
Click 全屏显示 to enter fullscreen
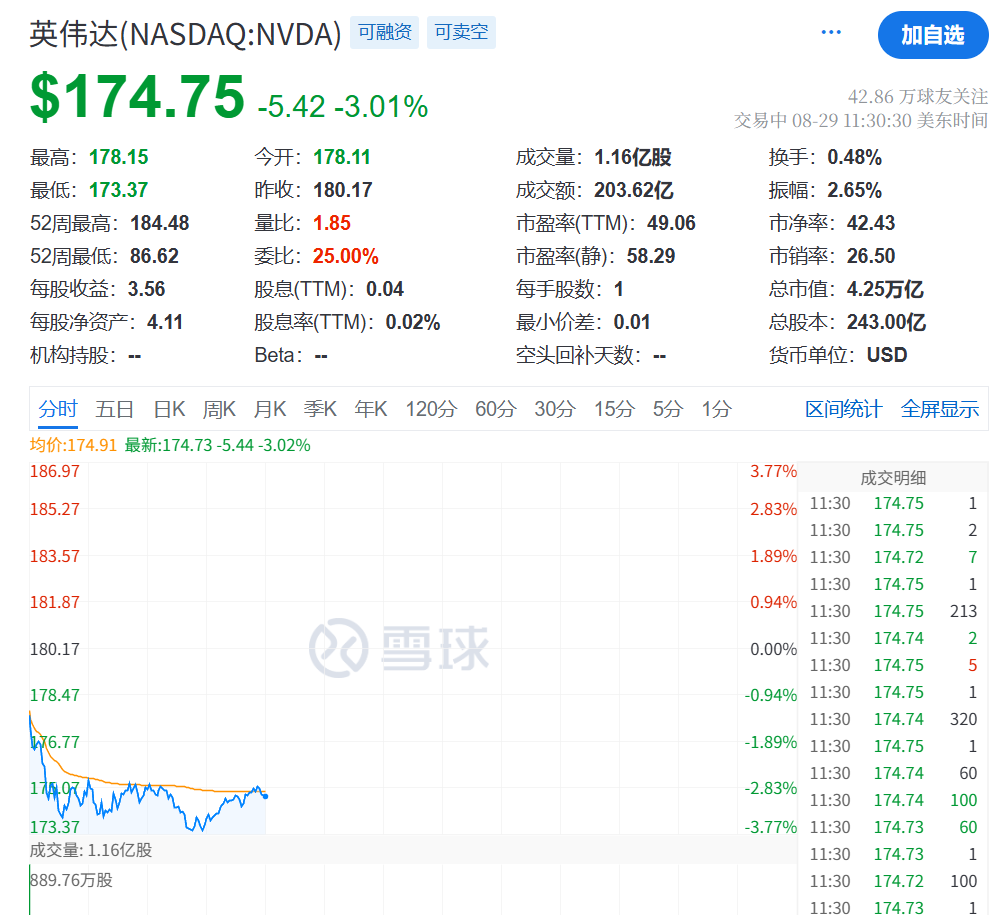(940, 408)
